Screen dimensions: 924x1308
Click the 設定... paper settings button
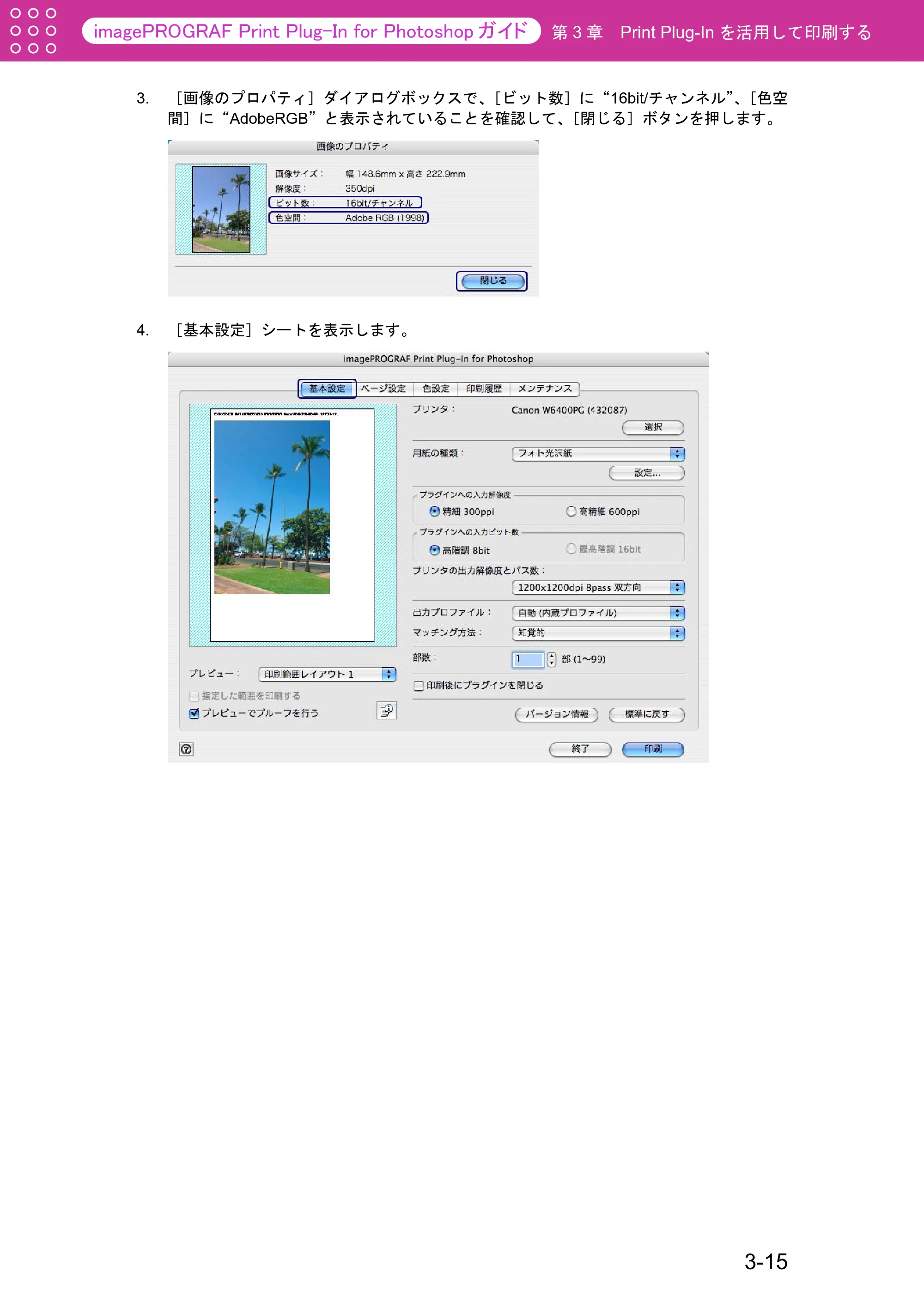[x=647, y=473]
